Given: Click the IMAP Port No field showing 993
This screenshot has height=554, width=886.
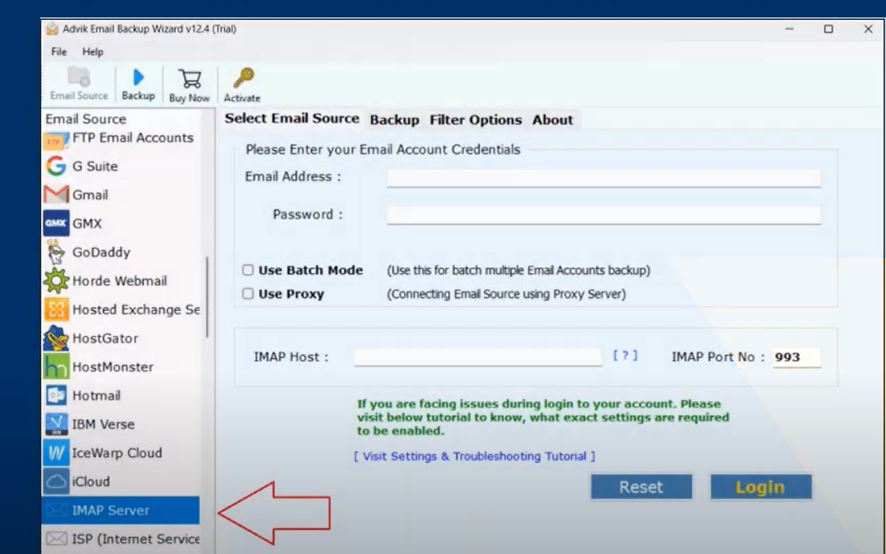Looking at the screenshot, I should pos(796,357).
